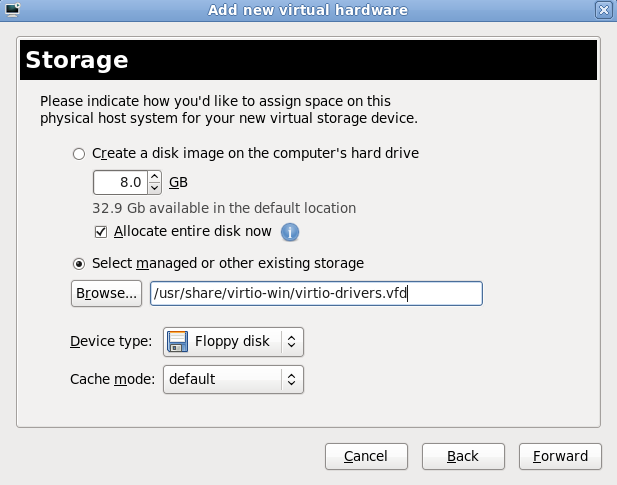Click the floppy disk icon in Device type
The height and width of the screenshot is (485, 617).
coord(179,342)
